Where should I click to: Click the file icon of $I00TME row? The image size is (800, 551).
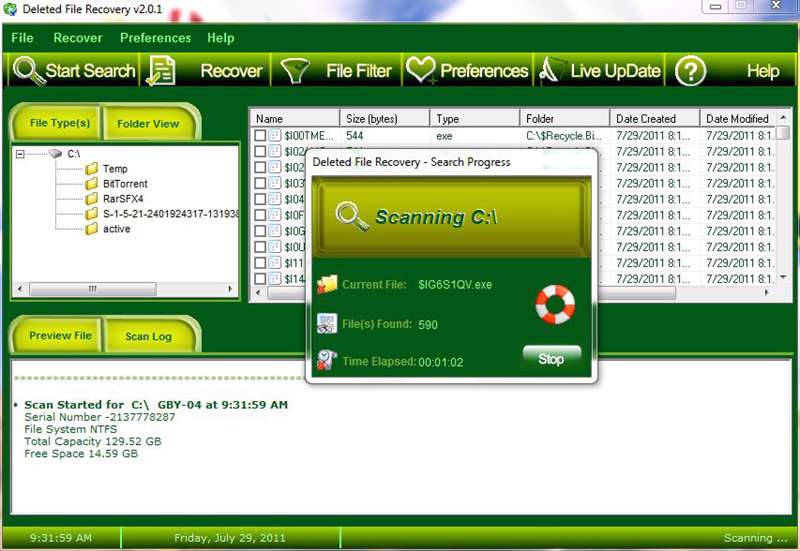coord(275,135)
